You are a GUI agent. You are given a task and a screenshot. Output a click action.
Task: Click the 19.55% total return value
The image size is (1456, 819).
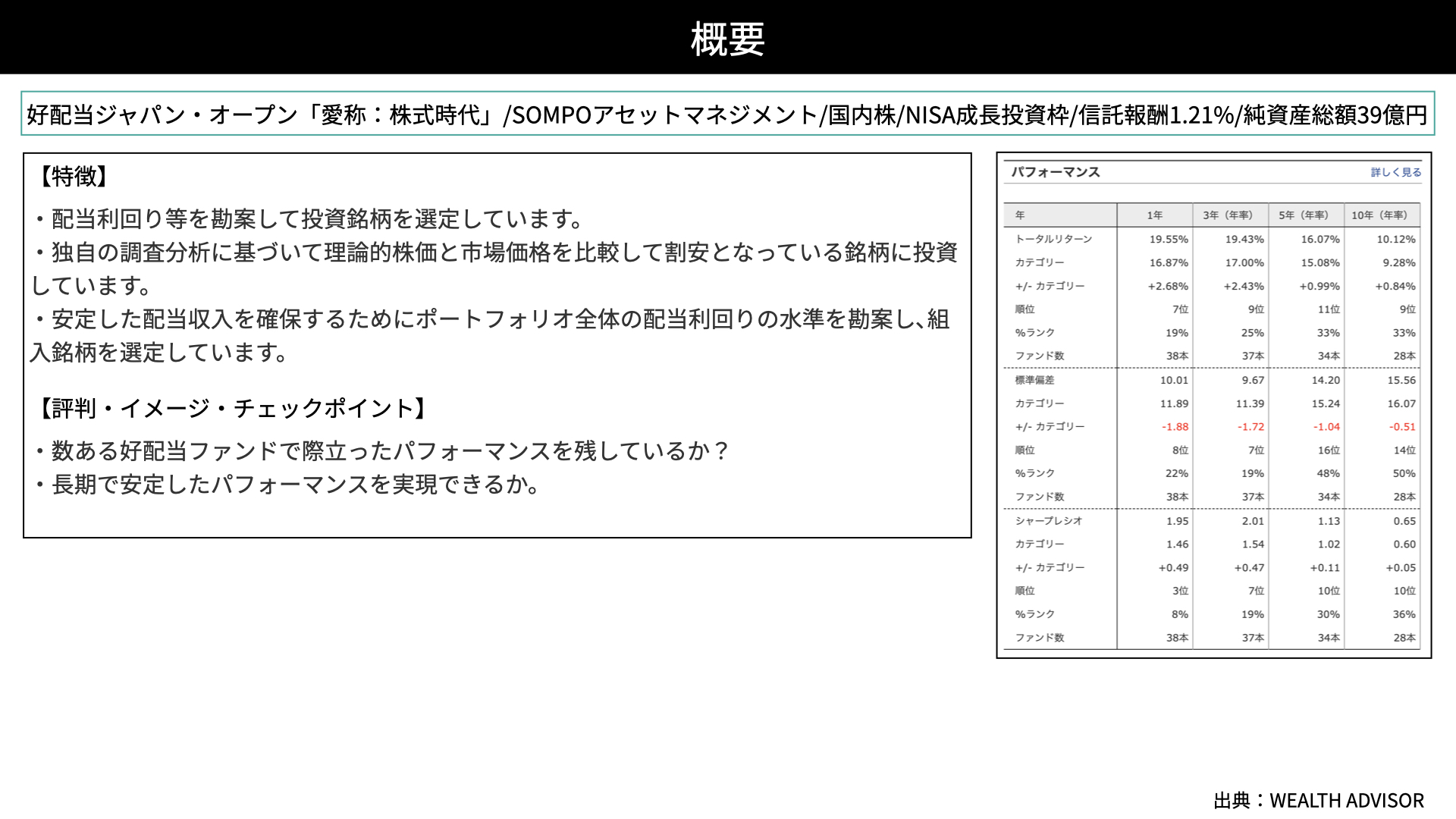(1169, 239)
